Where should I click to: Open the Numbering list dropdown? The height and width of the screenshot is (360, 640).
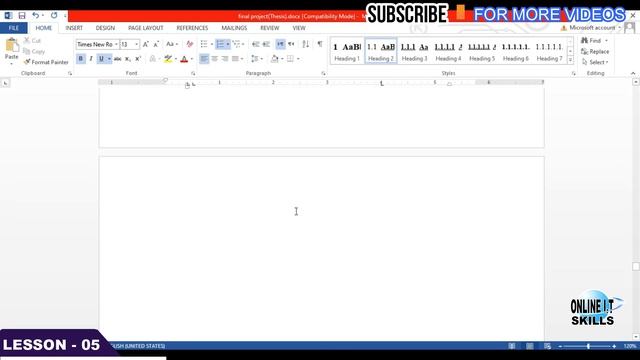pos(228,44)
